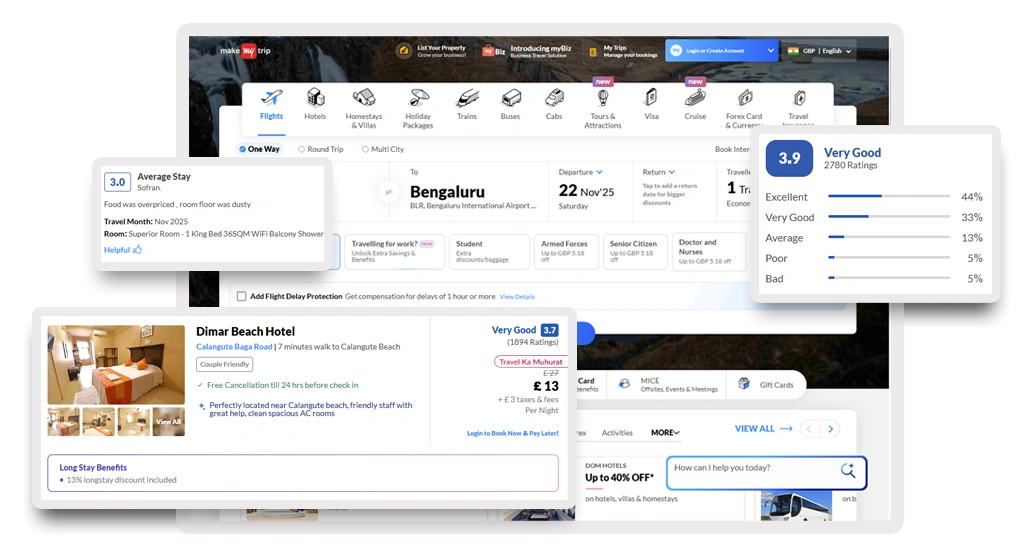Viewport: 1031px width, 557px height.
Task: Click the View All photos thumbnail
Action: [x=169, y=422]
